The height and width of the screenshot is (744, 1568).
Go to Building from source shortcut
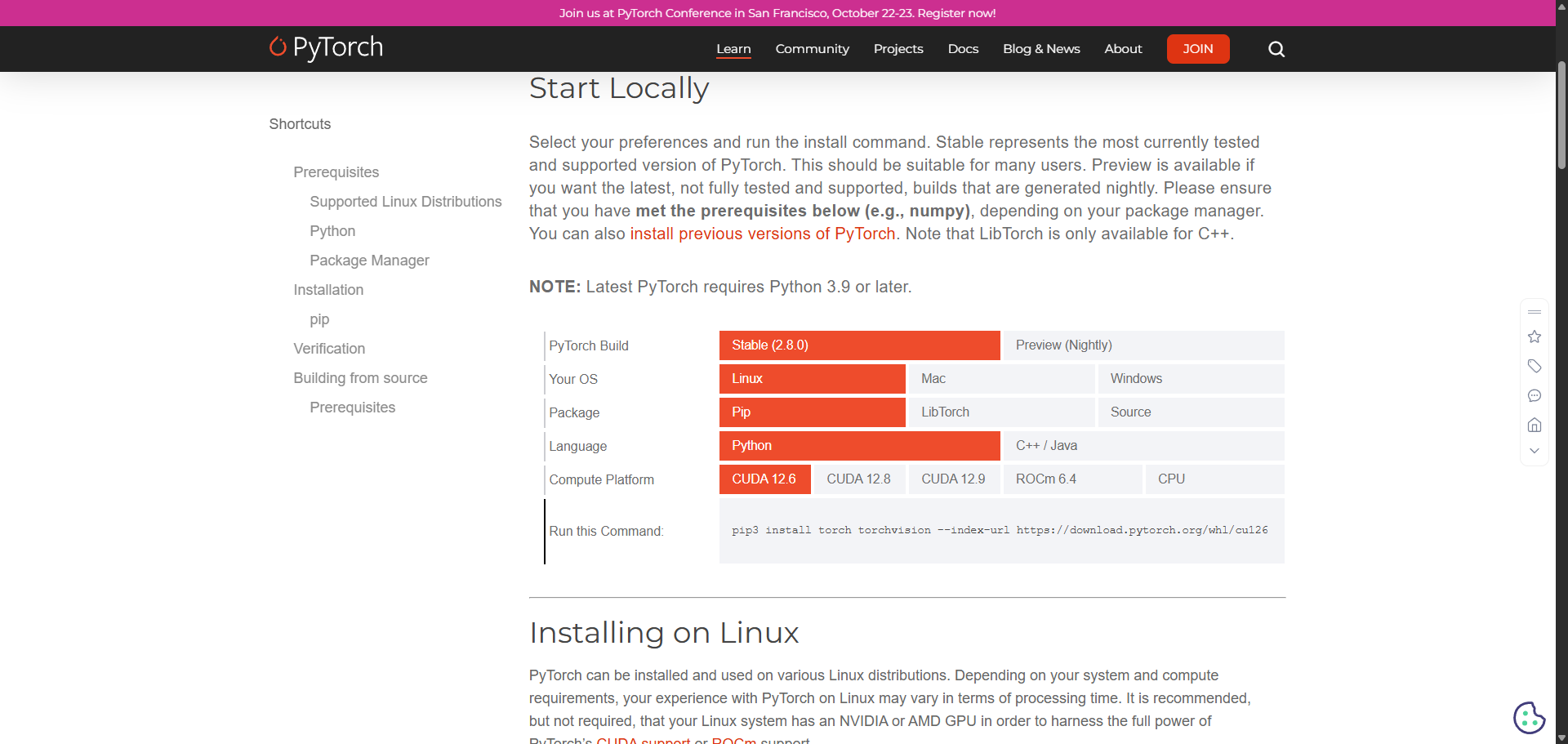click(x=360, y=378)
